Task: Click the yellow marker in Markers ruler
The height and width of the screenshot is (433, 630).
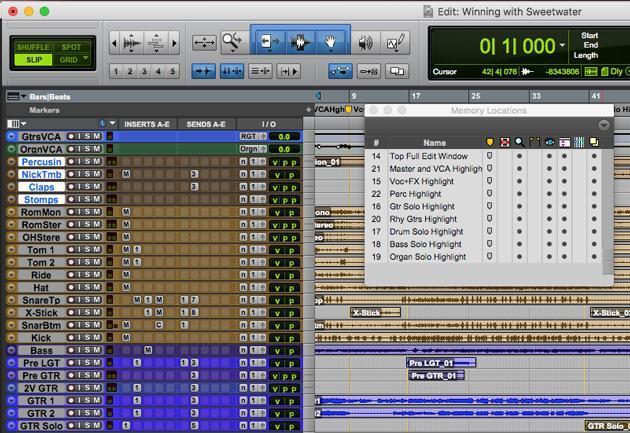Action: click(348, 109)
